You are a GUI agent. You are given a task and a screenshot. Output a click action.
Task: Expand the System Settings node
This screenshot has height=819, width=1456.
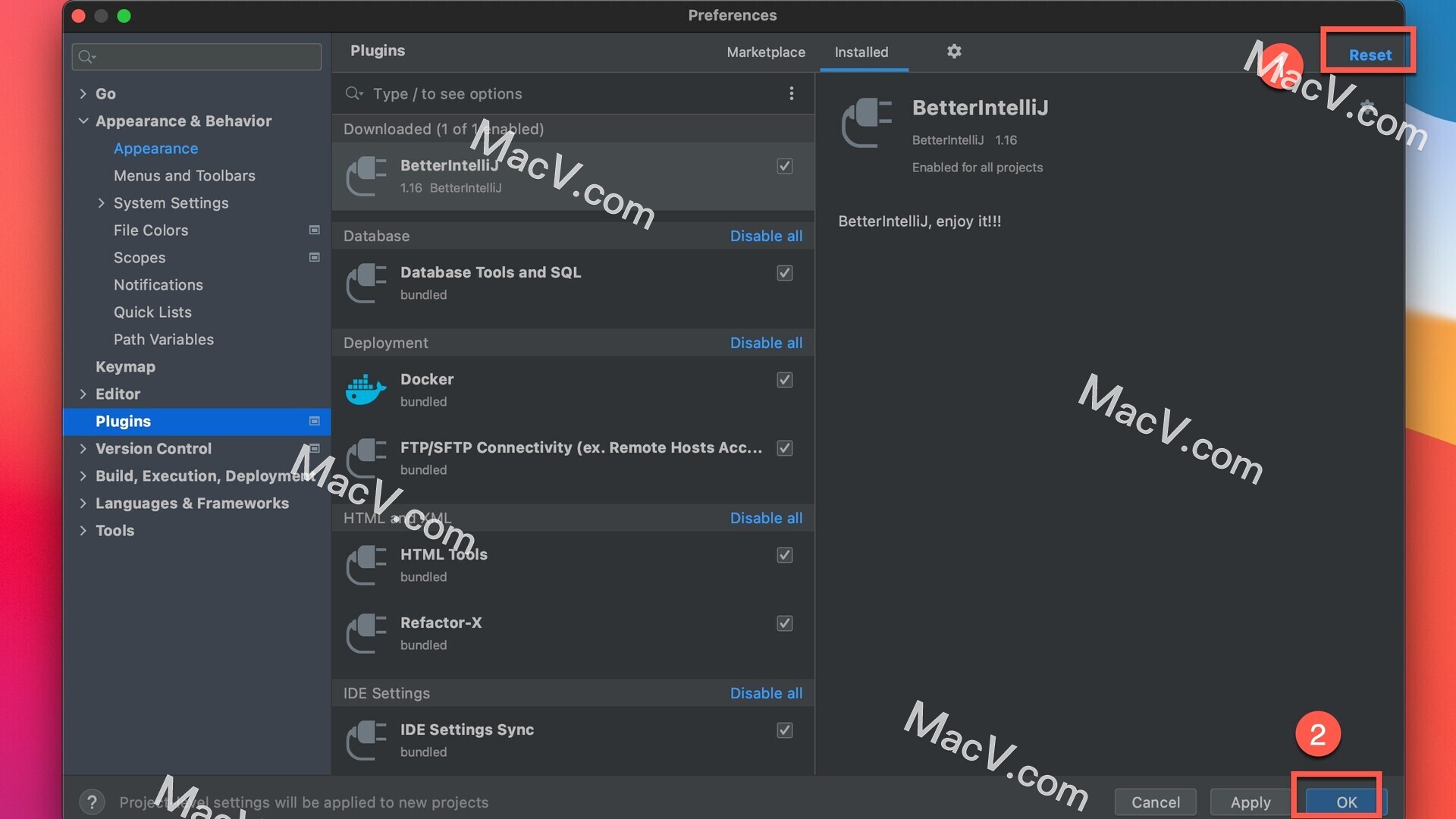click(101, 202)
